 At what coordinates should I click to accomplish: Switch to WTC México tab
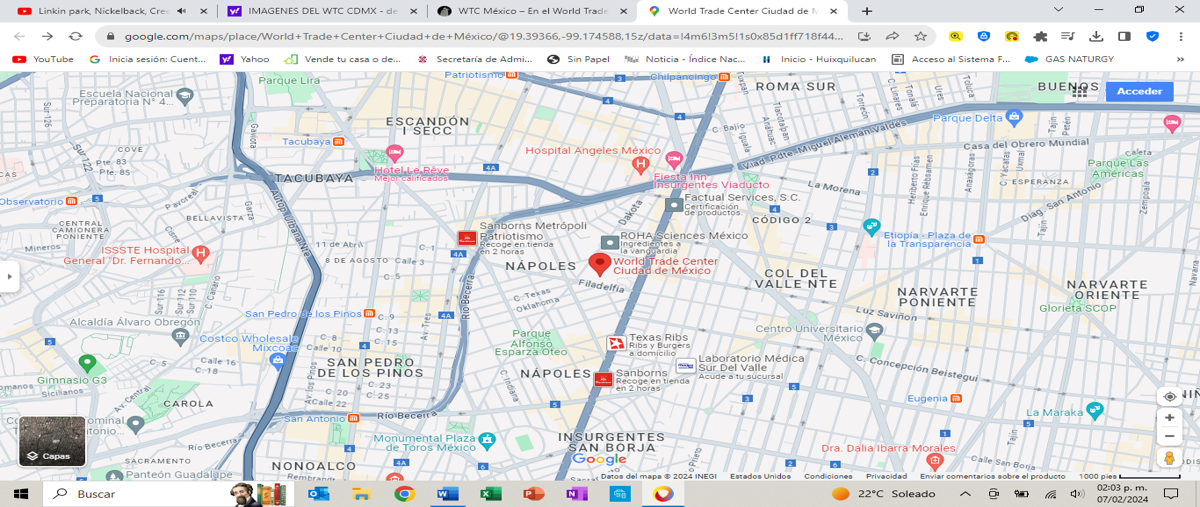point(531,10)
